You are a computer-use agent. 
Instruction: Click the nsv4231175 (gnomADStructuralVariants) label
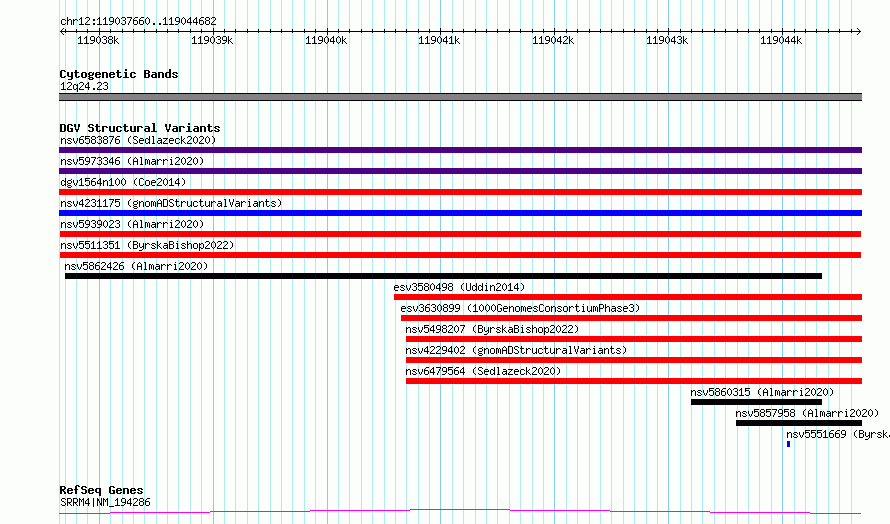(x=171, y=203)
